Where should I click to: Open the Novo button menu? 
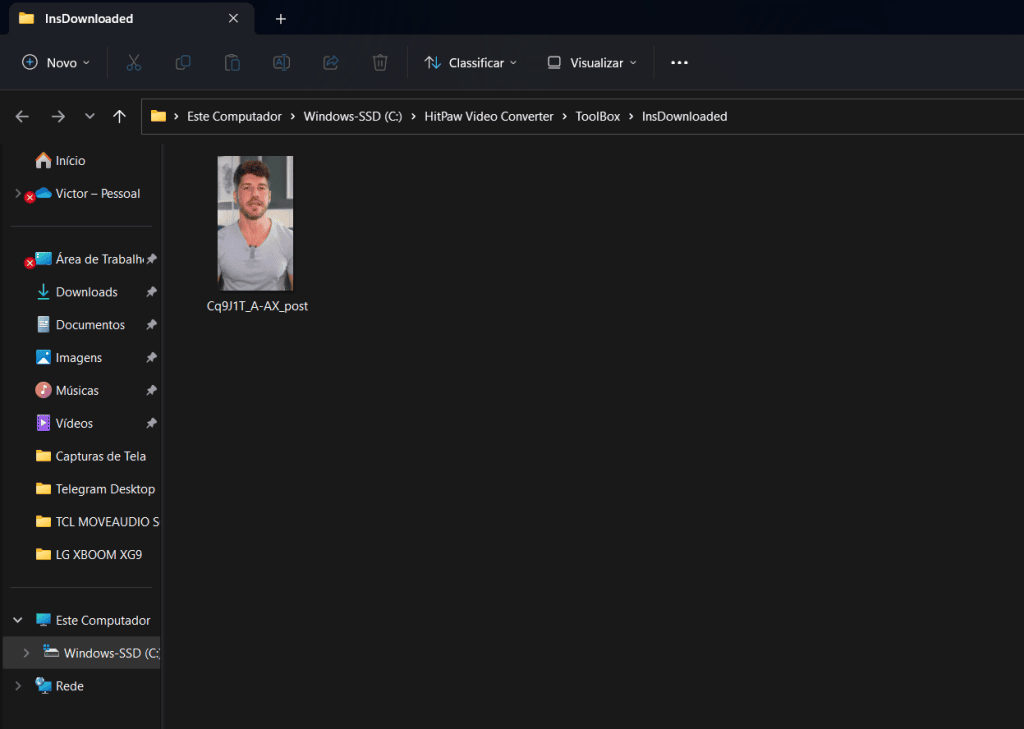55,62
